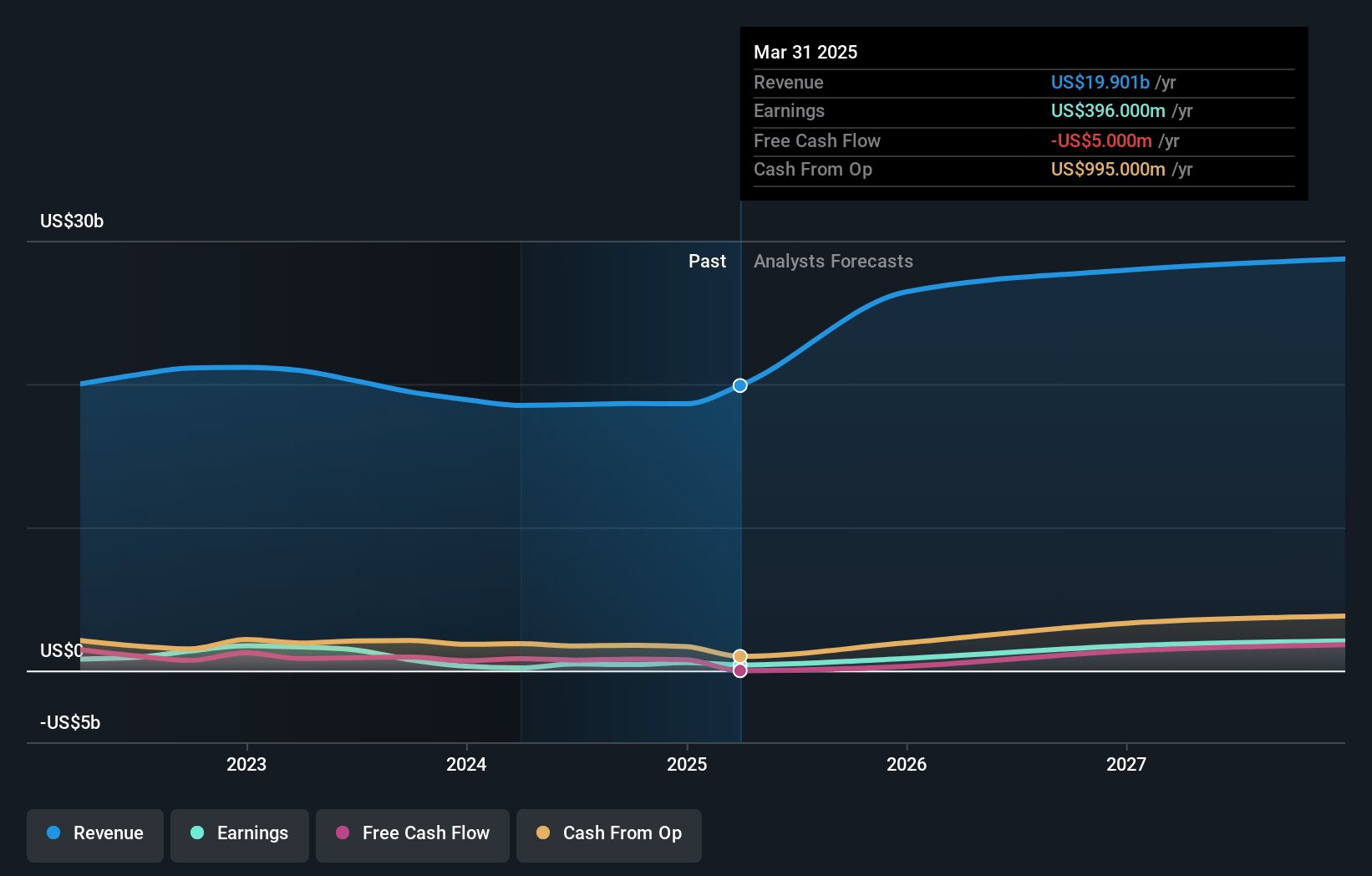Click the US$396.000m earnings value
Image resolution: width=1372 pixels, height=876 pixels.
[x=1108, y=111]
